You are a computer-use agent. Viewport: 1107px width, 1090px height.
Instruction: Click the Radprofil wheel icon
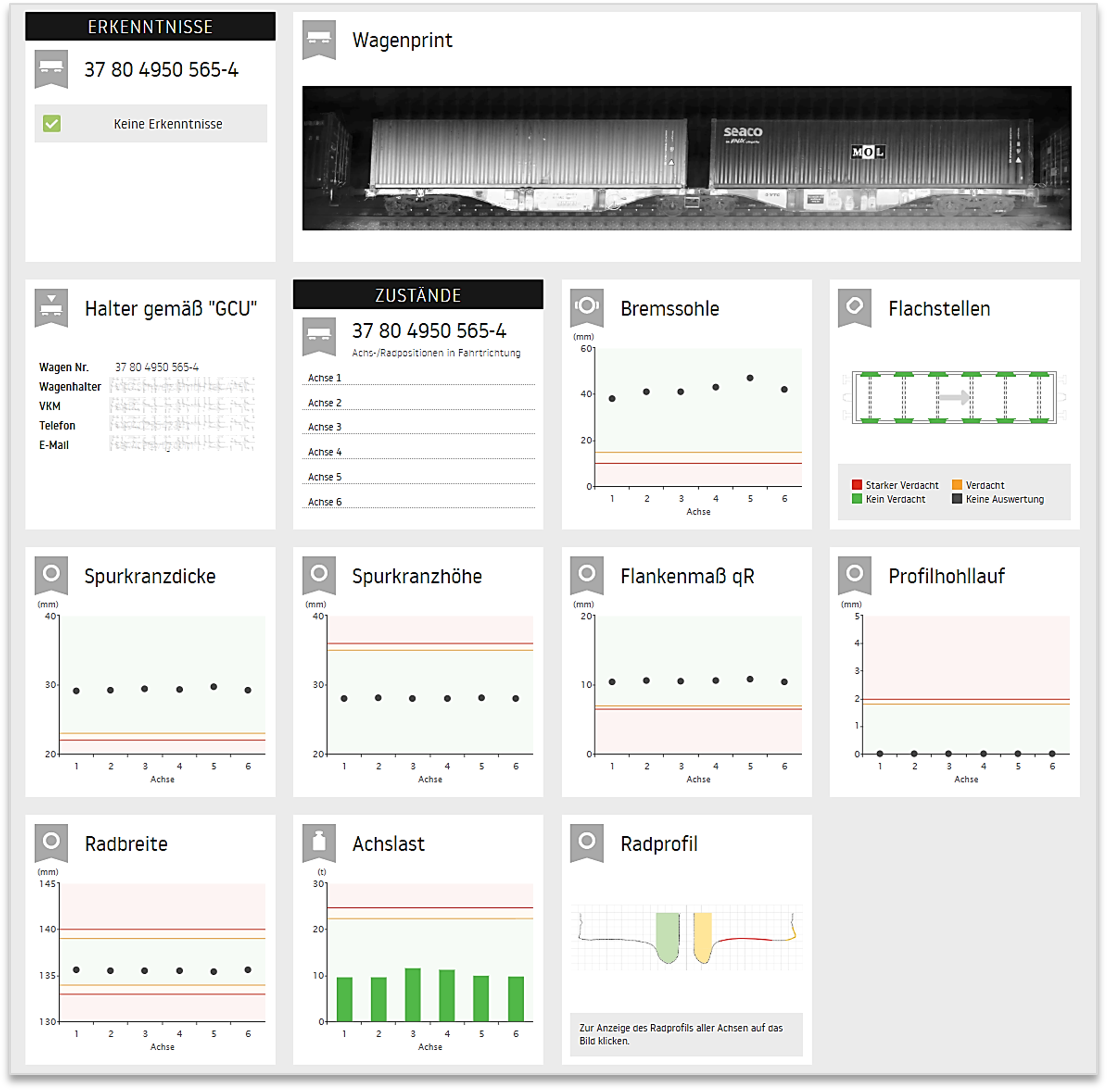(x=587, y=844)
